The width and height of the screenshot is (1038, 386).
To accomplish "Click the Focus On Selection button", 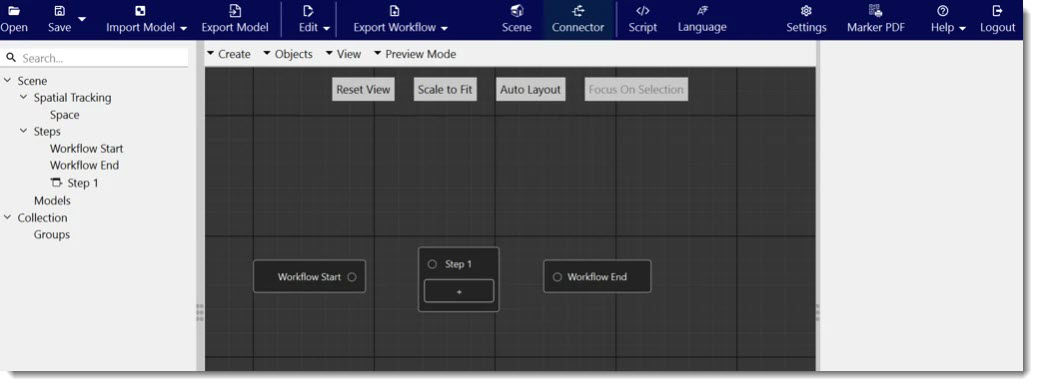I will (x=636, y=89).
